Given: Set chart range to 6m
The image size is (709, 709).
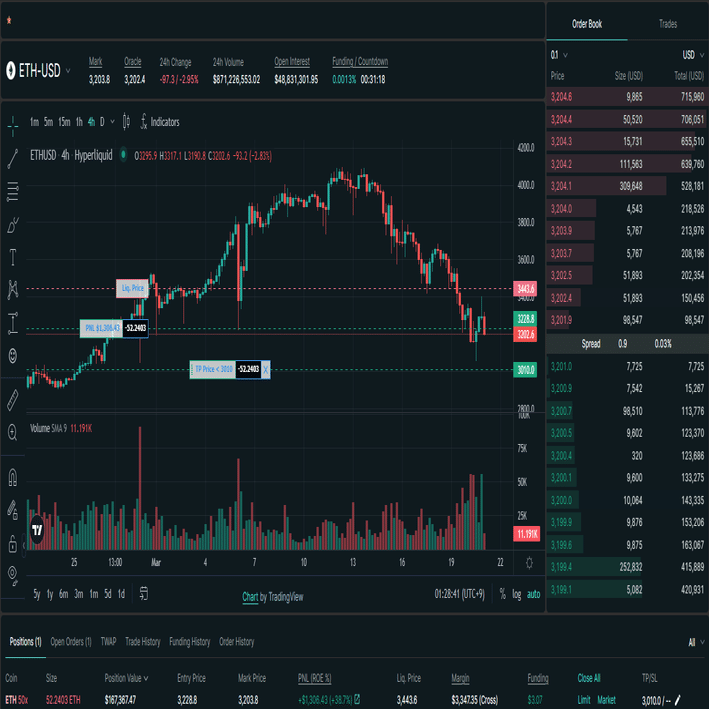Looking at the screenshot, I should click(64, 594).
